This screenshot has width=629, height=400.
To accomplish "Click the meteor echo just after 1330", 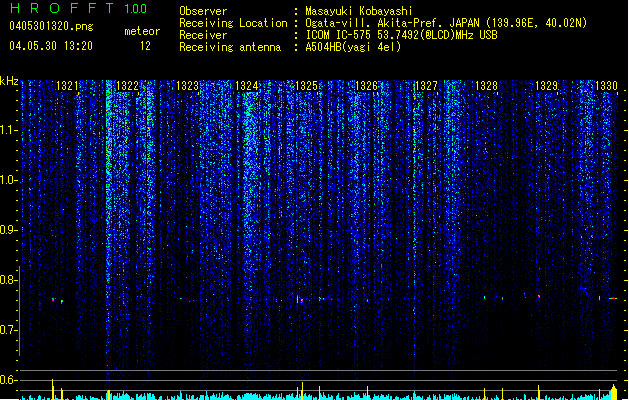I will click(613, 298).
